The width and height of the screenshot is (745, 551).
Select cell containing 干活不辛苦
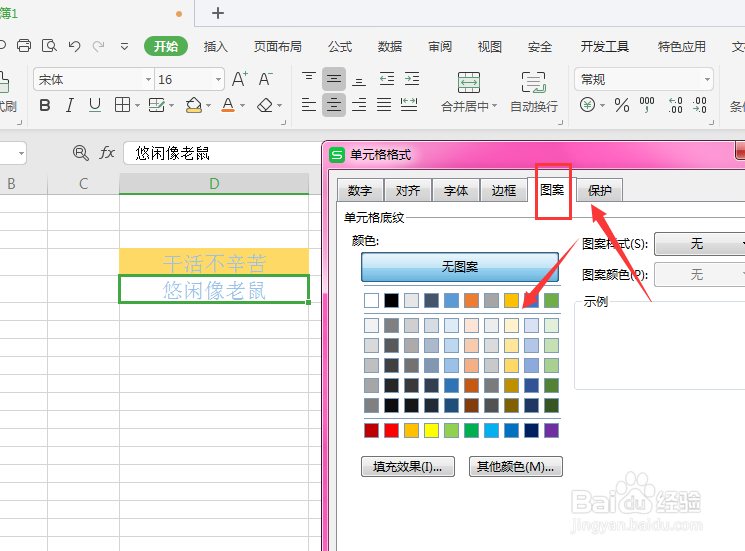[x=214, y=261]
